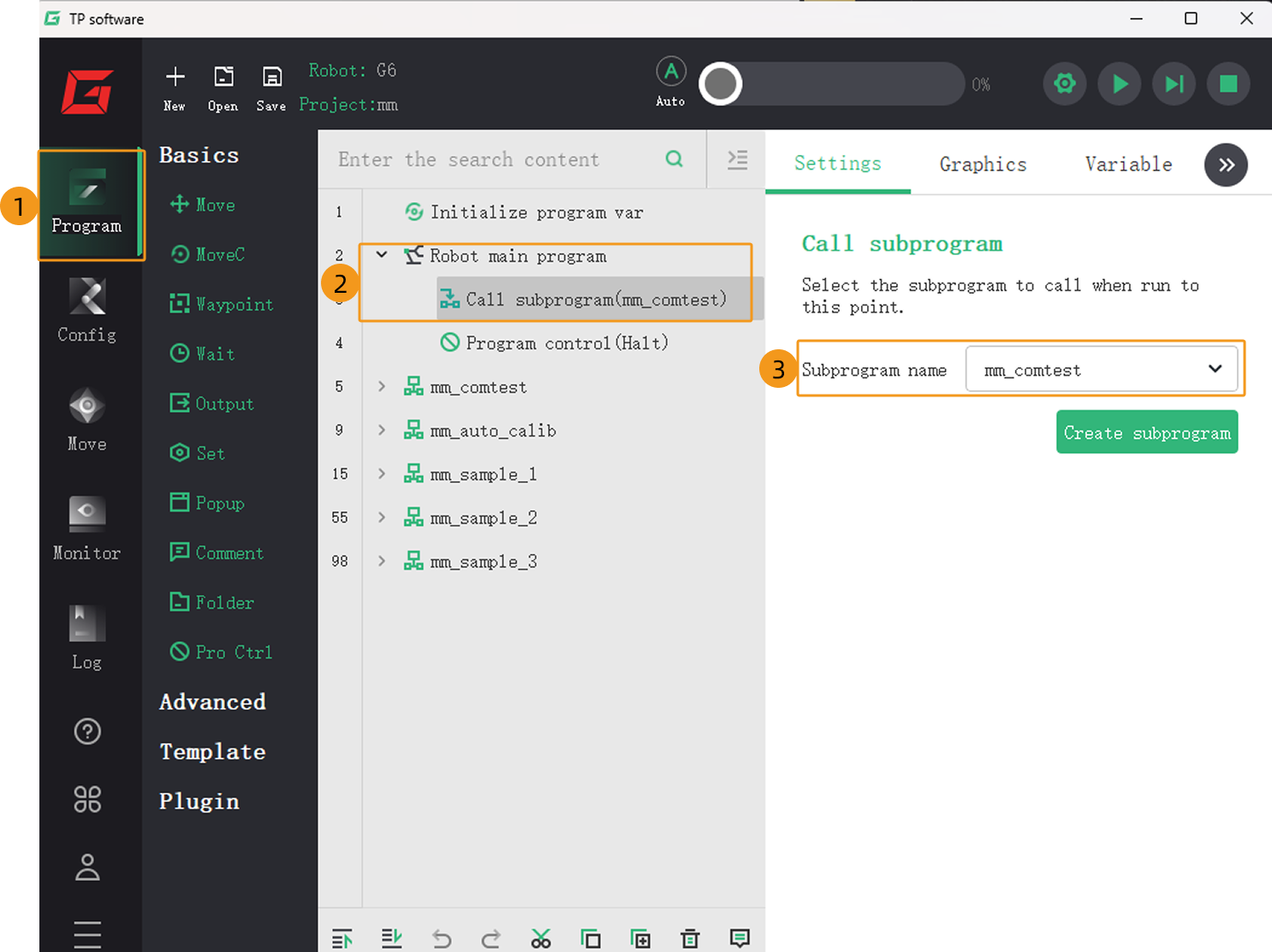Click the undo arrow in bottom toolbar
The image size is (1272, 952).
pyautogui.click(x=442, y=938)
